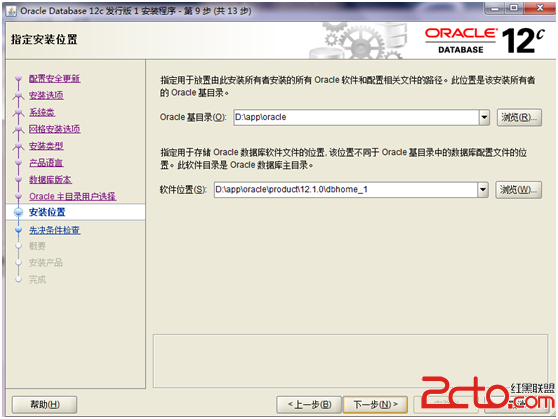This screenshot has height=419, width=558.
Task: Click the 浏览(R) browse button
Action: [x=519, y=117]
